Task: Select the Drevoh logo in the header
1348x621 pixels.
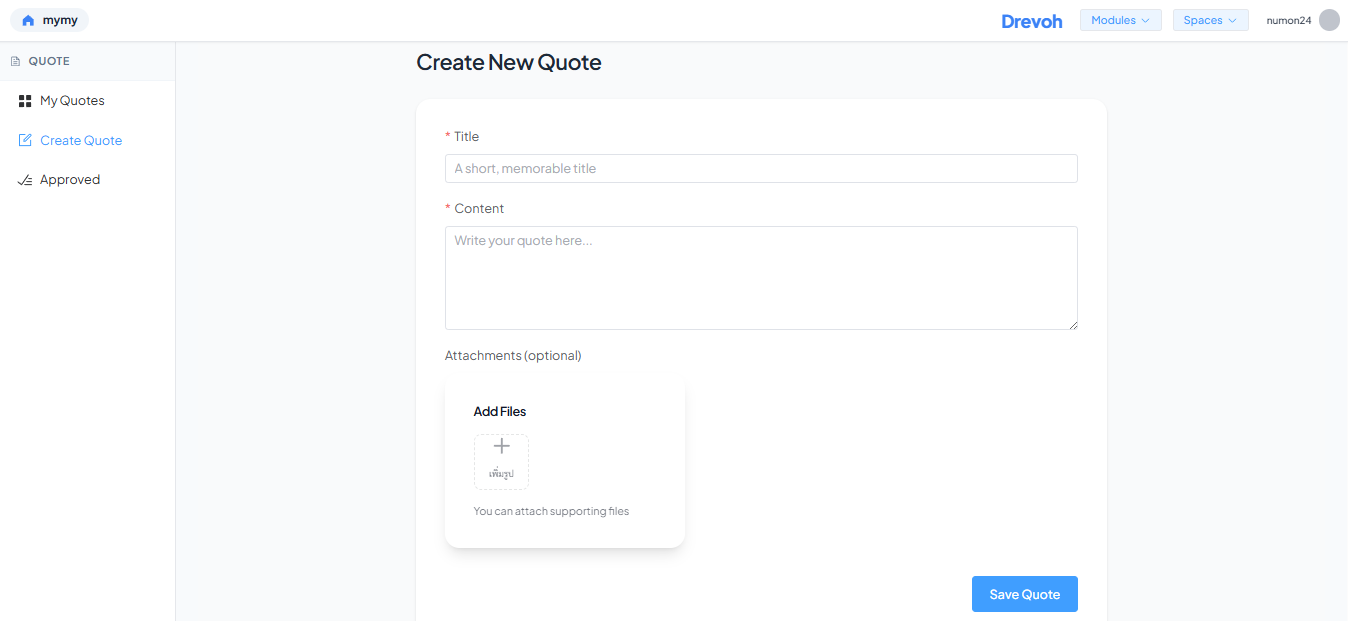Action: pos(1032,20)
